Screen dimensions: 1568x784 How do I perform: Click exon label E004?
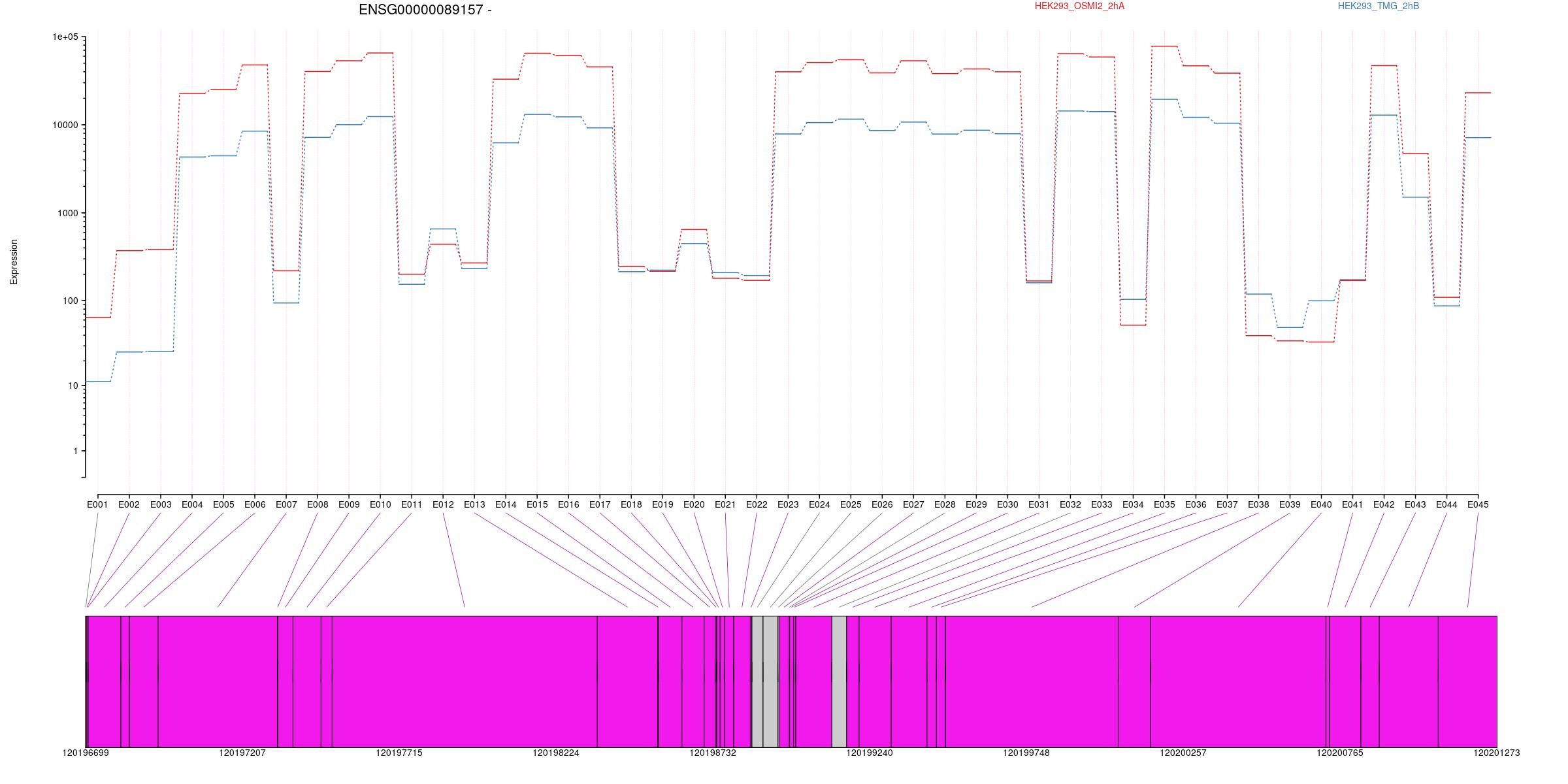click(192, 504)
